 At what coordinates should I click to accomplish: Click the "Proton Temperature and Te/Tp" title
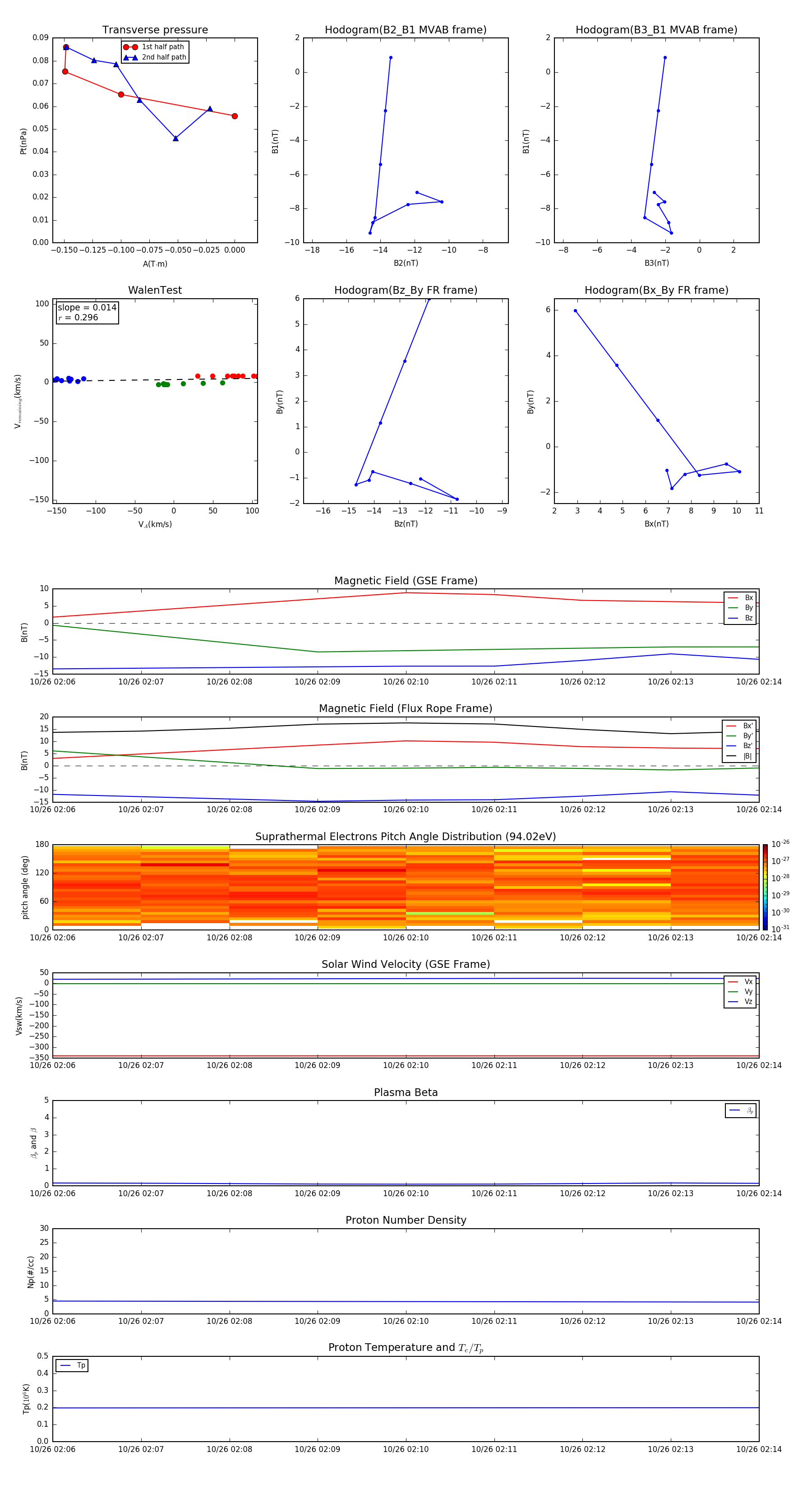pos(406,1348)
